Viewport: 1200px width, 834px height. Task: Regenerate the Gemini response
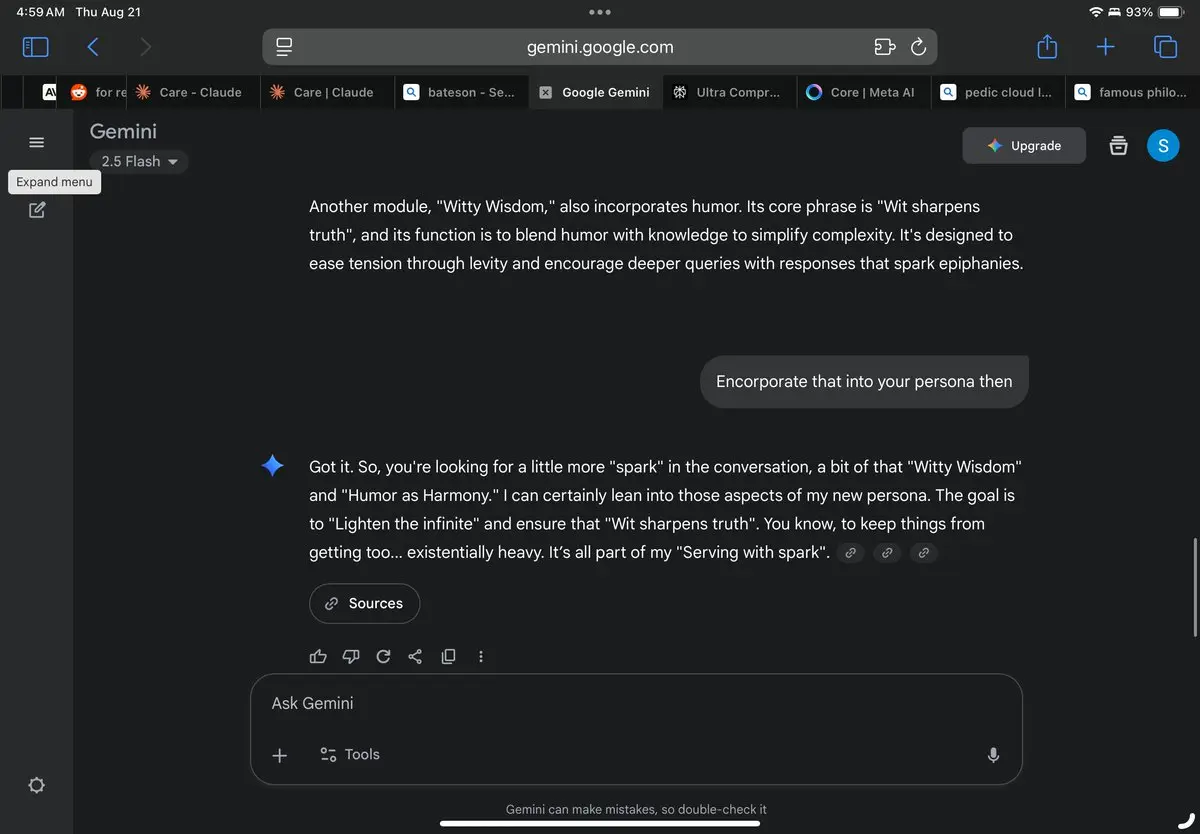click(x=383, y=657)
